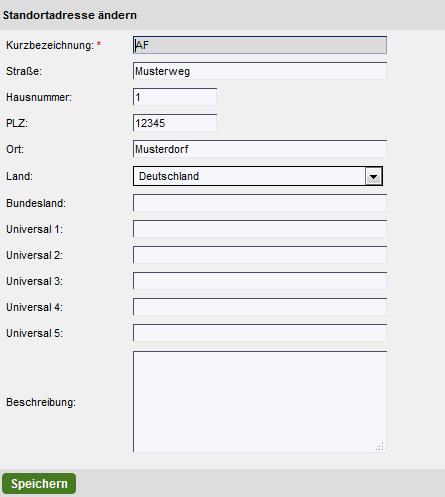The image size is (445, 497).
Task: Focus the Universal 1 input field
Action: click(260, 229)
